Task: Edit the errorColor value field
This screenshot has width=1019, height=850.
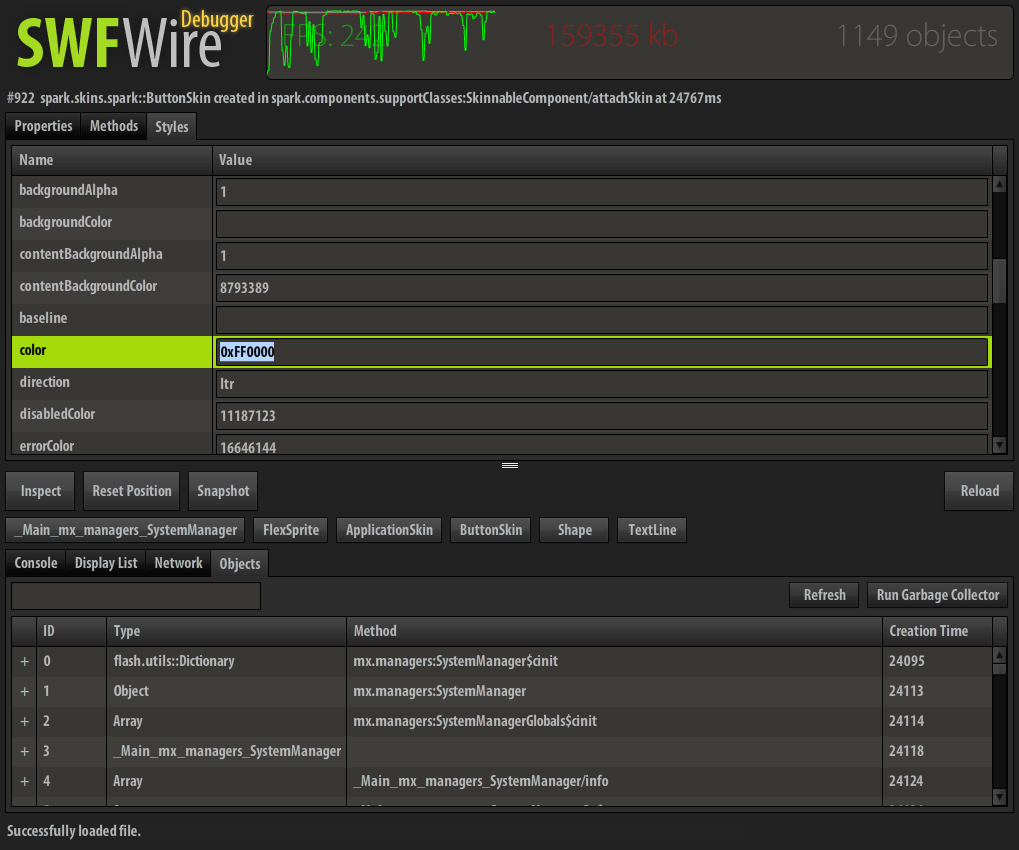Action: pyautogui.click(x=602, y=445)
